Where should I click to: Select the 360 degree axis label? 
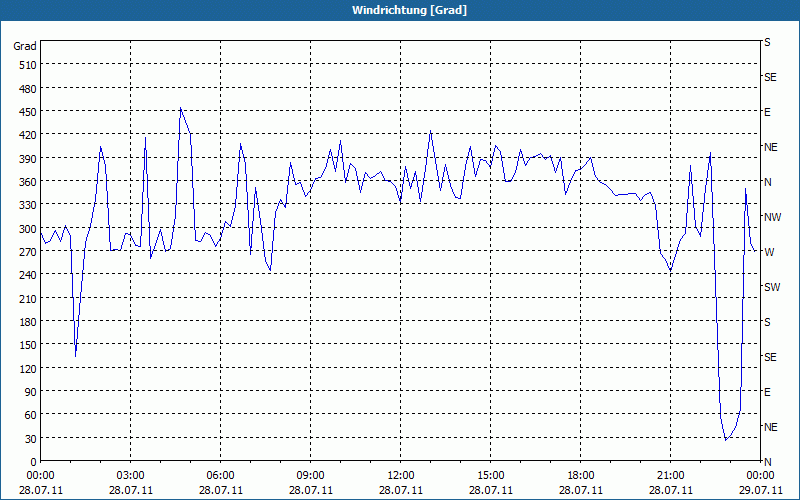pos(28,182)
